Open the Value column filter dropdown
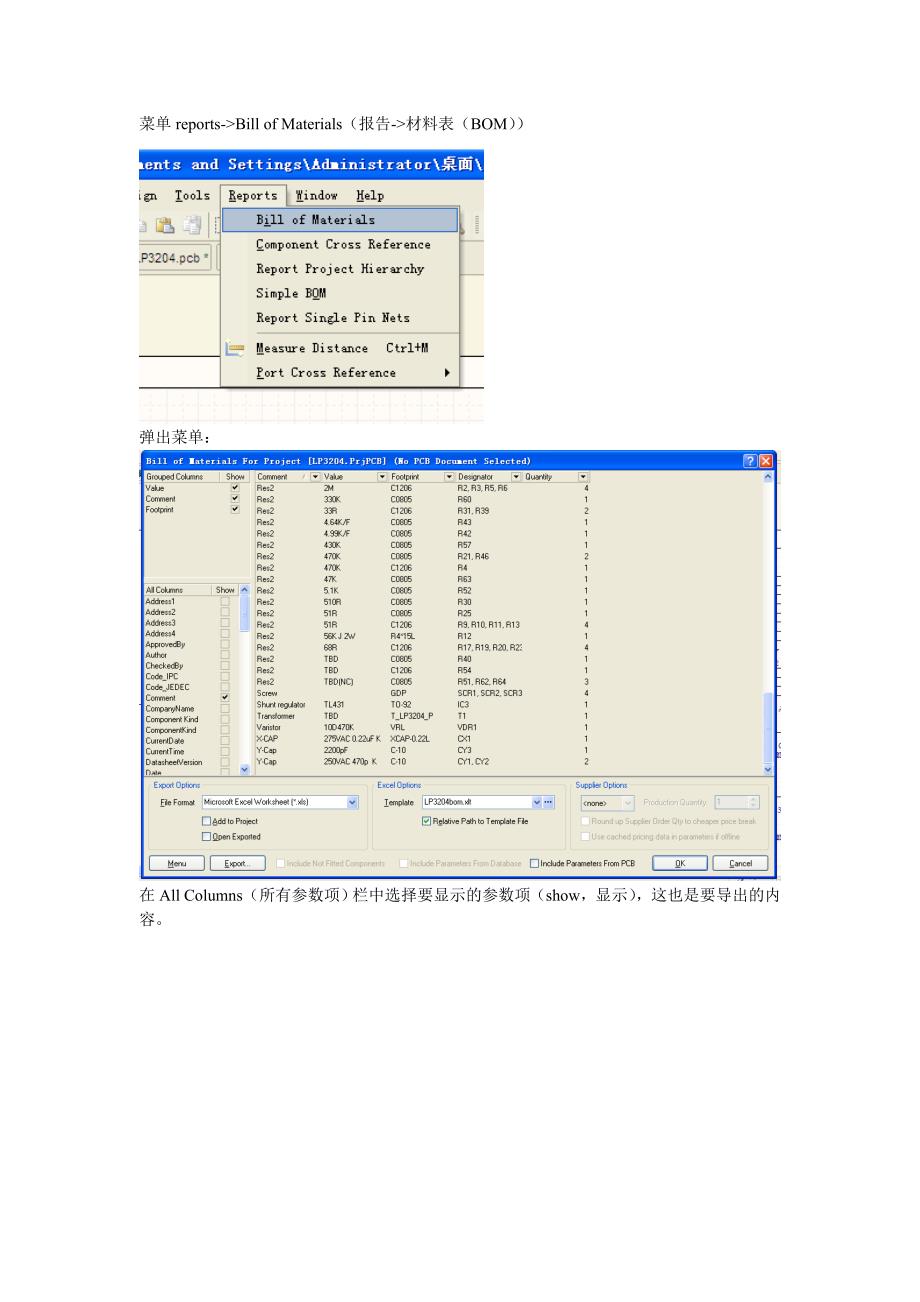Viewport: 920px width, 1302px height. coord(382,477)
